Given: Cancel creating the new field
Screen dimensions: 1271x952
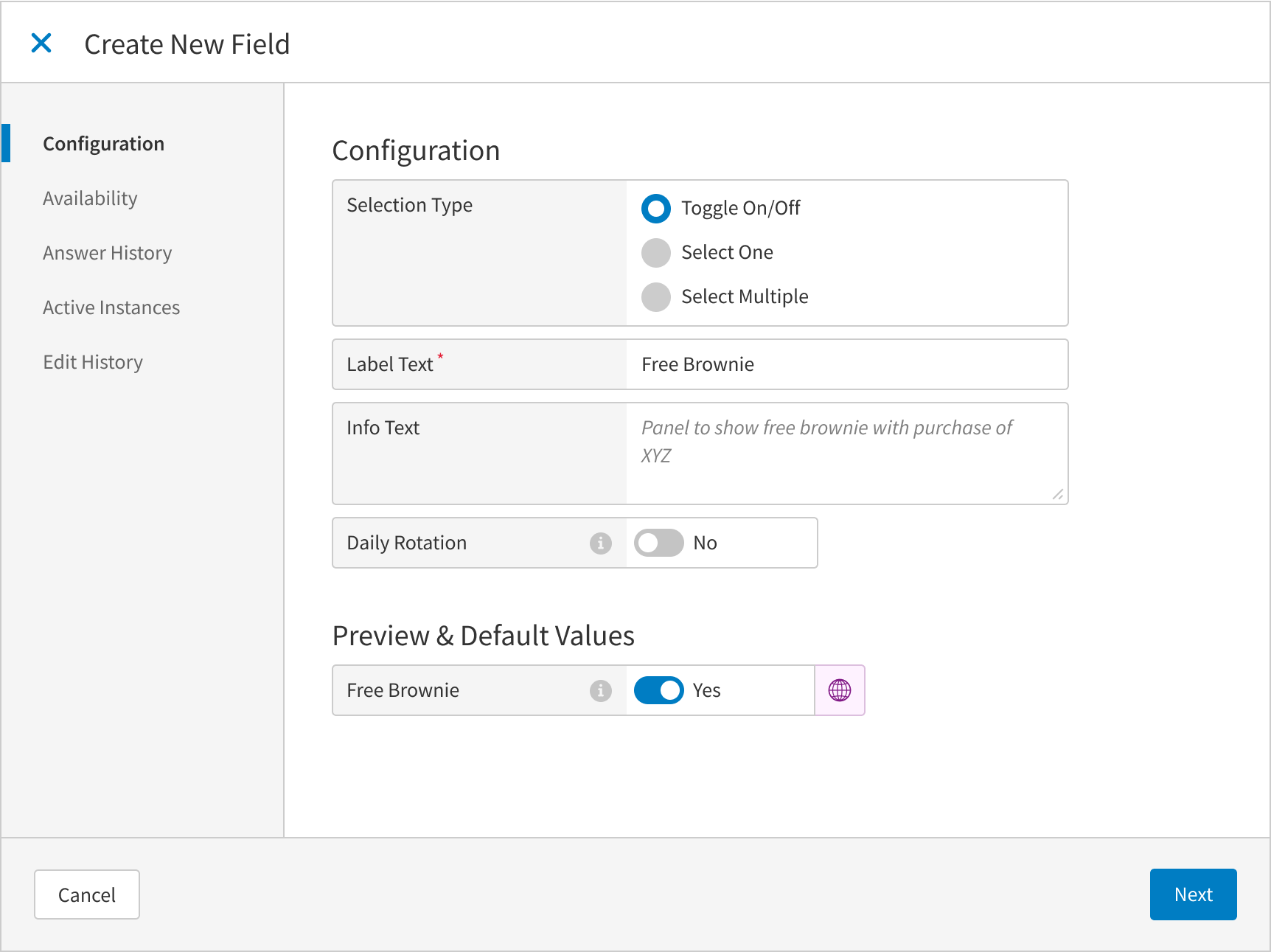Looking at the screenshot, I should 86,894.
